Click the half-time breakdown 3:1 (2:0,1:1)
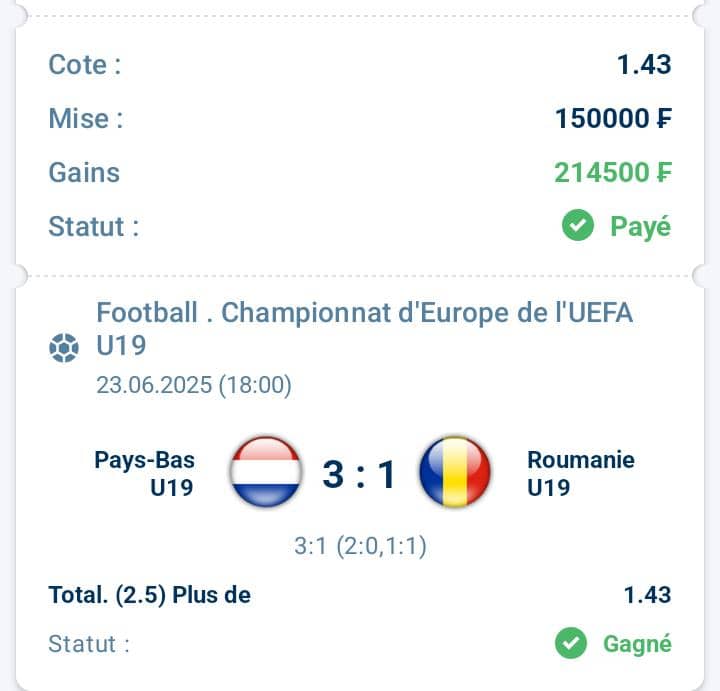Viewport: 720px width, 691px height. 360,546
